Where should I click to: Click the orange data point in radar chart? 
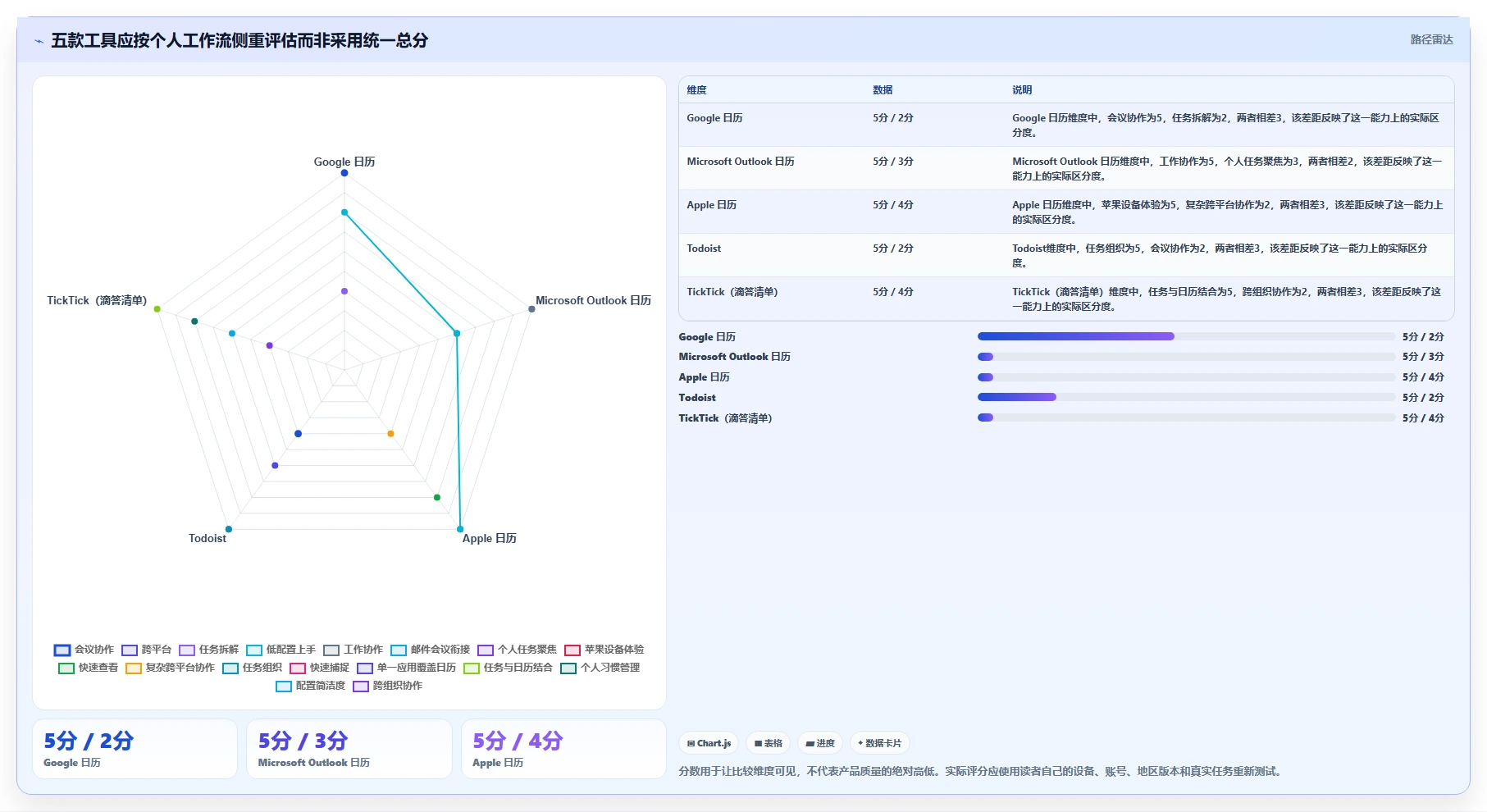(390, 433)
